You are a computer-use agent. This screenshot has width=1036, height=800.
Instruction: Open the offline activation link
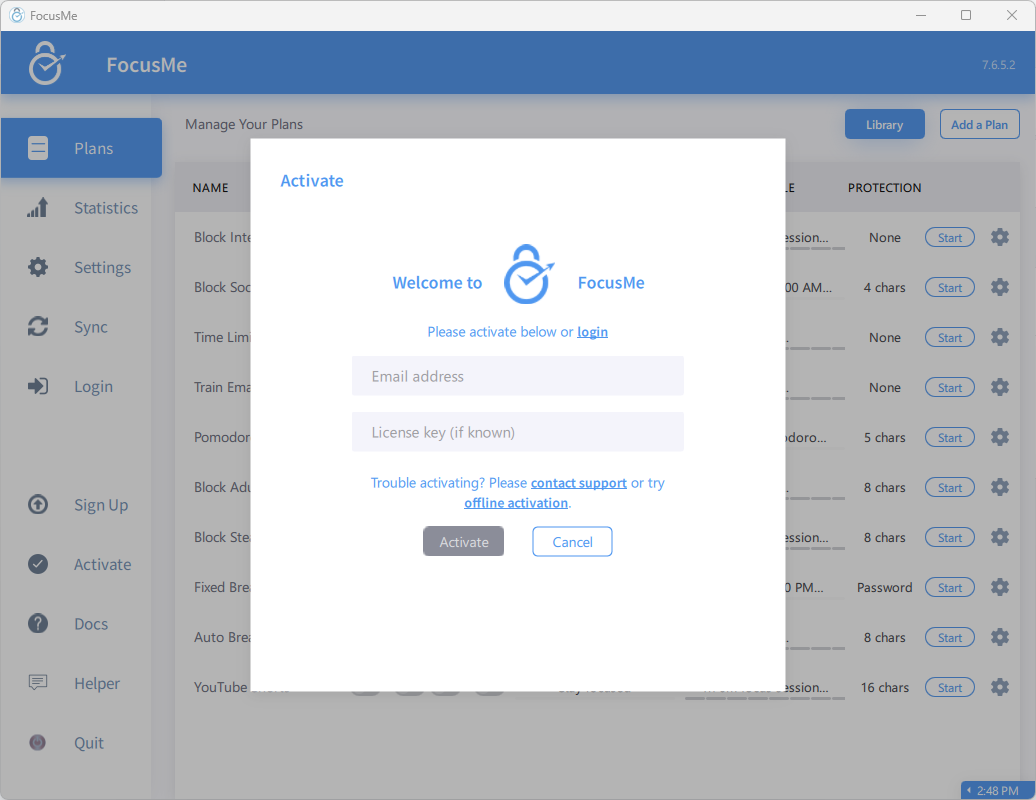[x=516, y=503]
